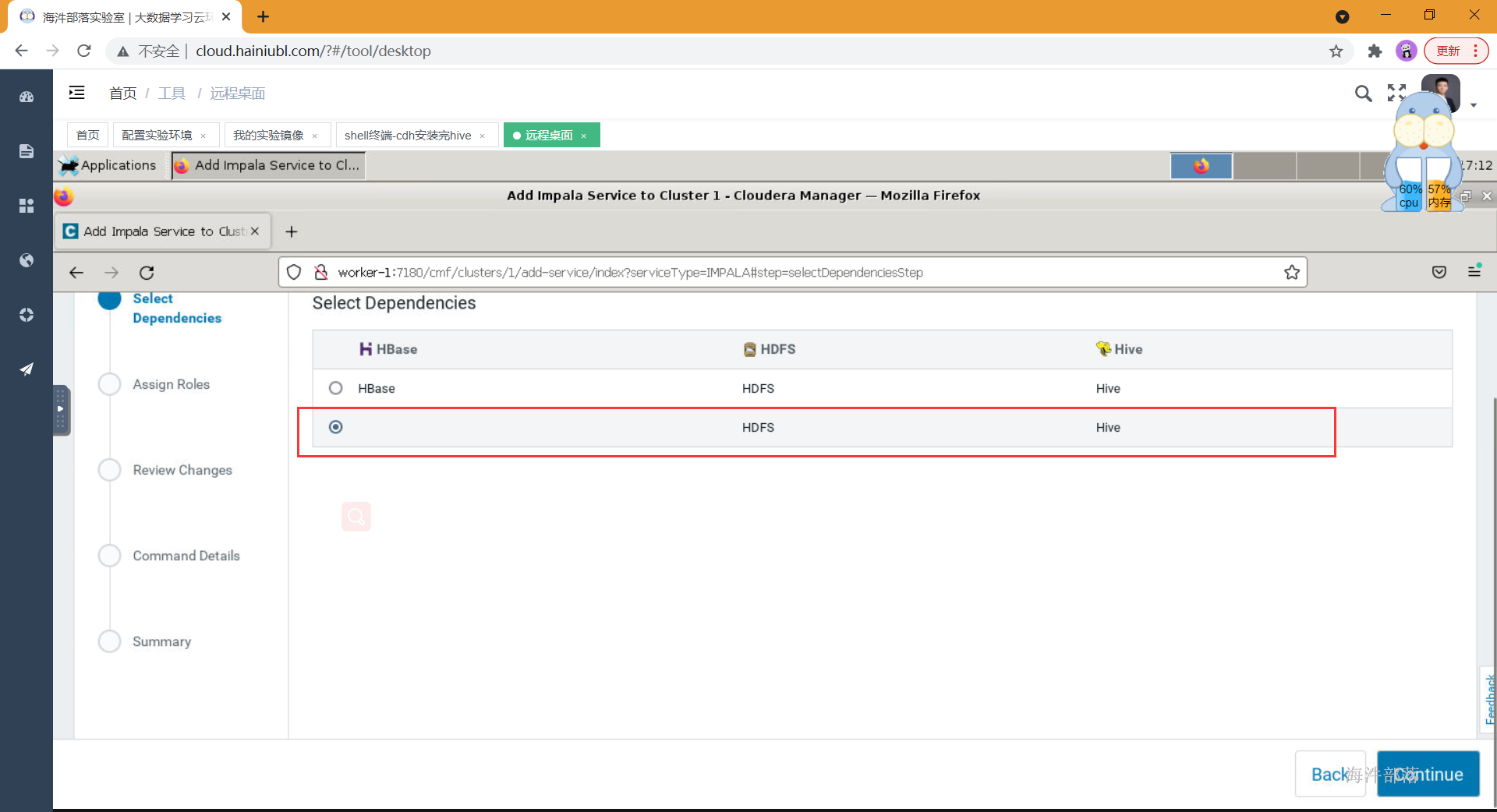Bookmark the page with Chrome star icon
The width and height of the screenshot is (1497, 812).
(1336, 51)
